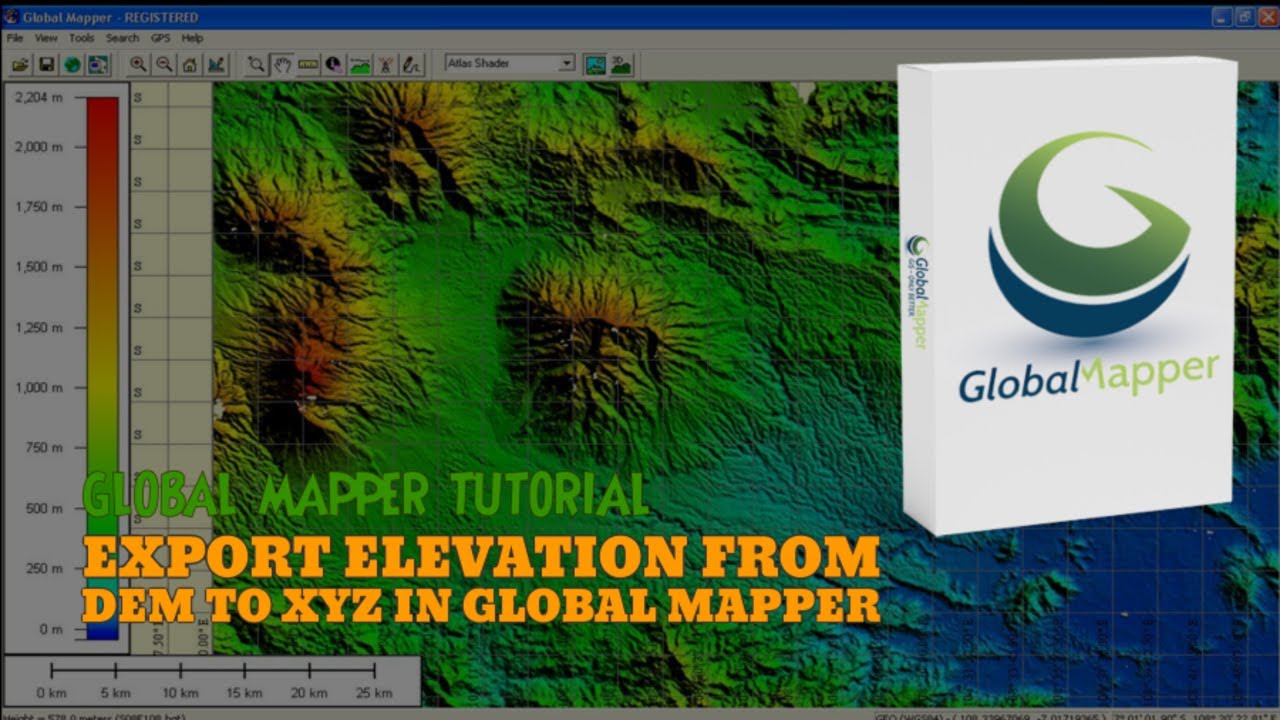Toggle the hill shading button

coord(595,64)
